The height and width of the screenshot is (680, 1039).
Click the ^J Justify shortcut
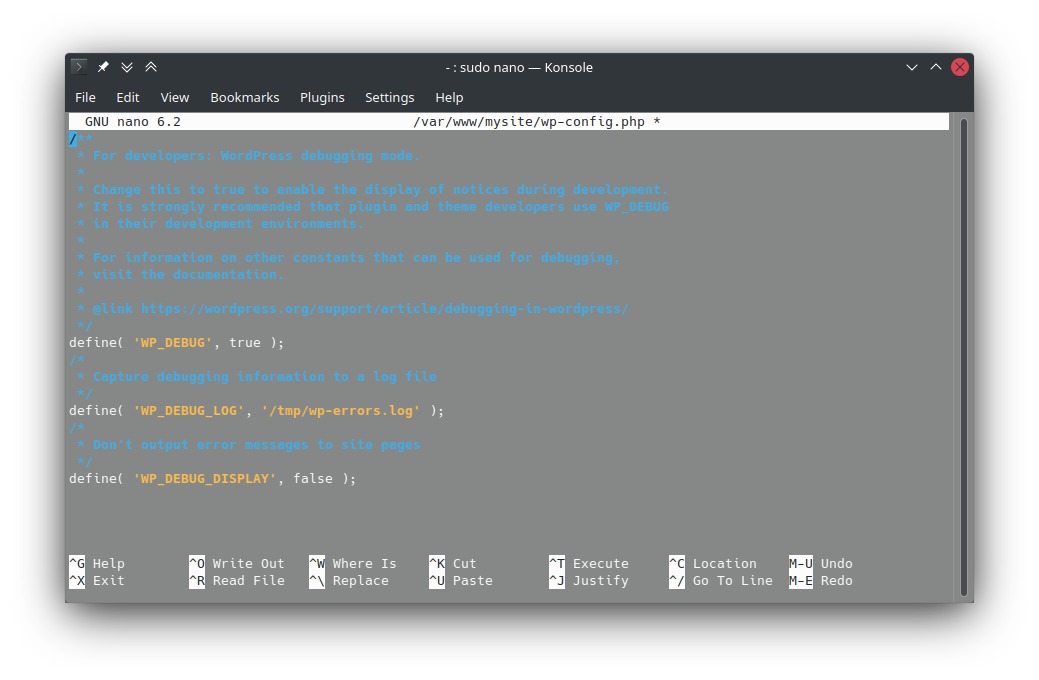click(x=588, y=581)
